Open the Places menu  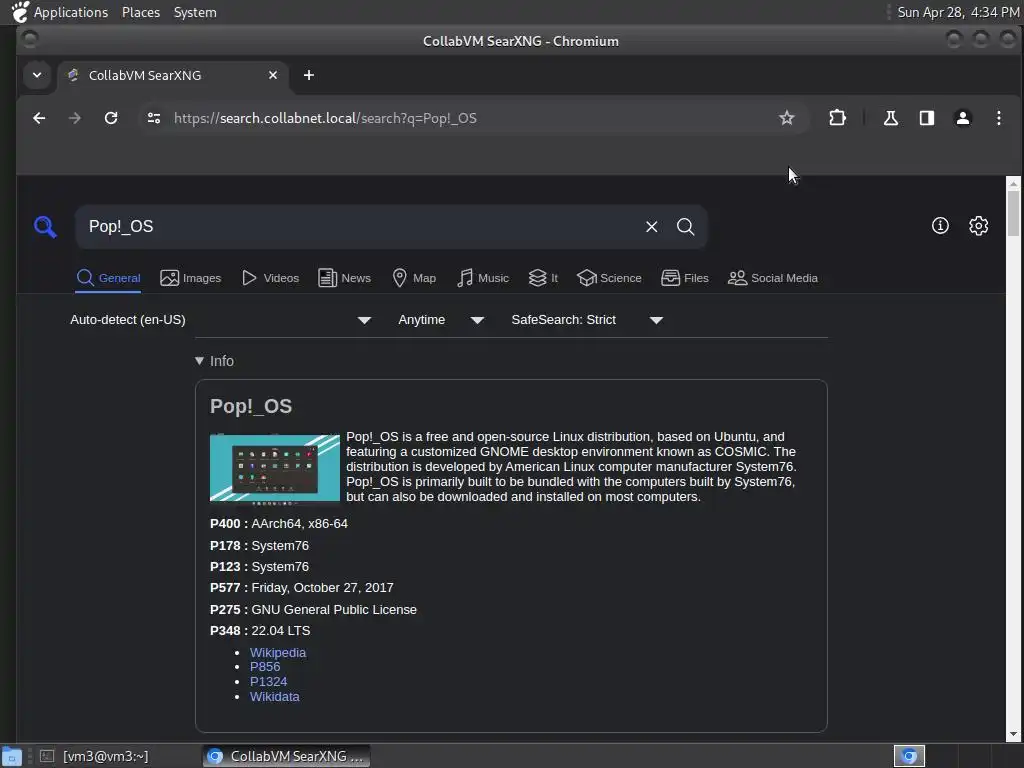(141, 12)
